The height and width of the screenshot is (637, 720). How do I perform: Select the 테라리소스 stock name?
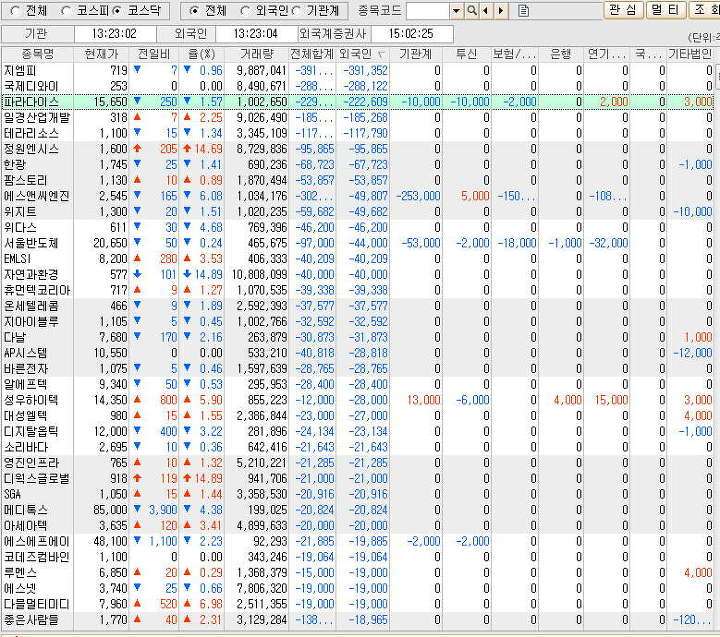click(31, 133)
